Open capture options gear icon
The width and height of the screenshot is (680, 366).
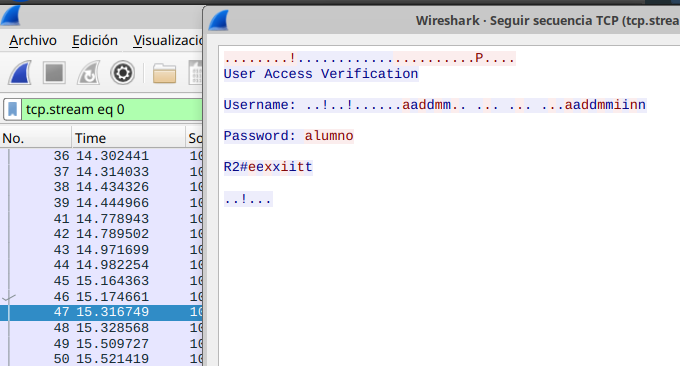coord(123,72)
